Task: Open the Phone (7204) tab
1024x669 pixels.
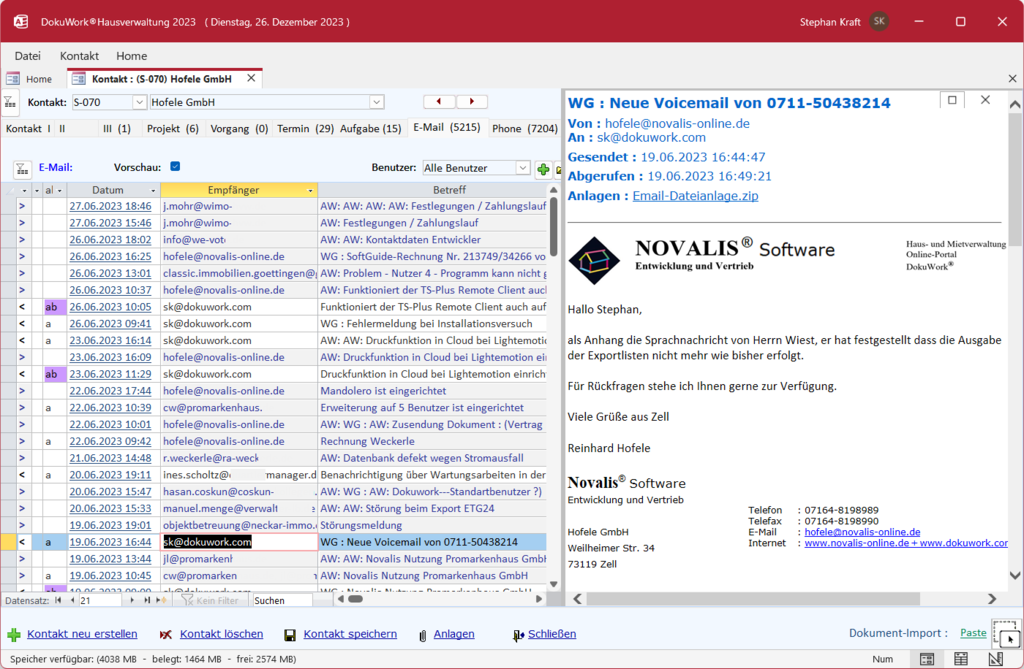Action: (524, 128)
